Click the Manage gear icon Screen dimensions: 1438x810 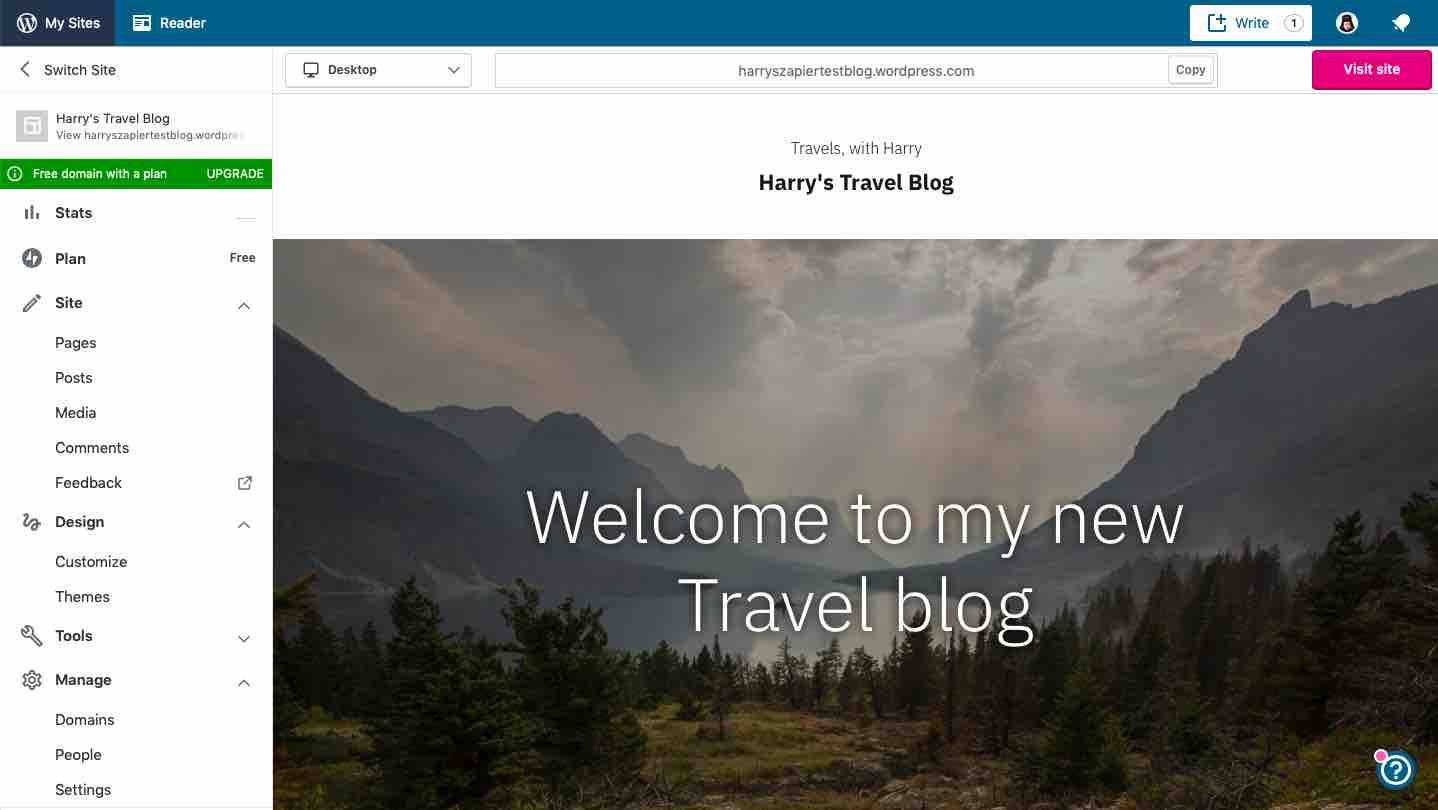point(32,680)
